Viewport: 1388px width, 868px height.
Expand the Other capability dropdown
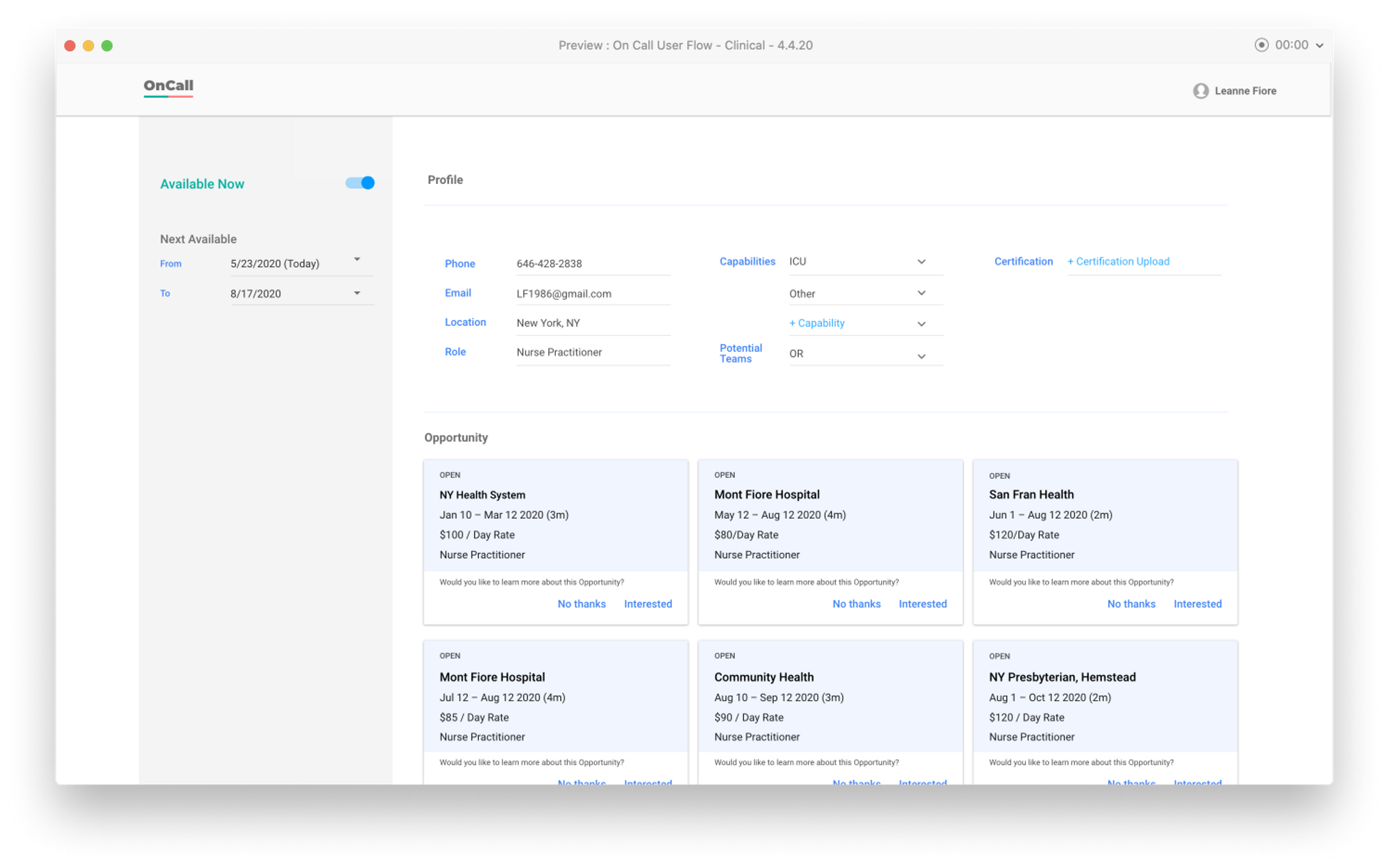[x=921, y=293]
